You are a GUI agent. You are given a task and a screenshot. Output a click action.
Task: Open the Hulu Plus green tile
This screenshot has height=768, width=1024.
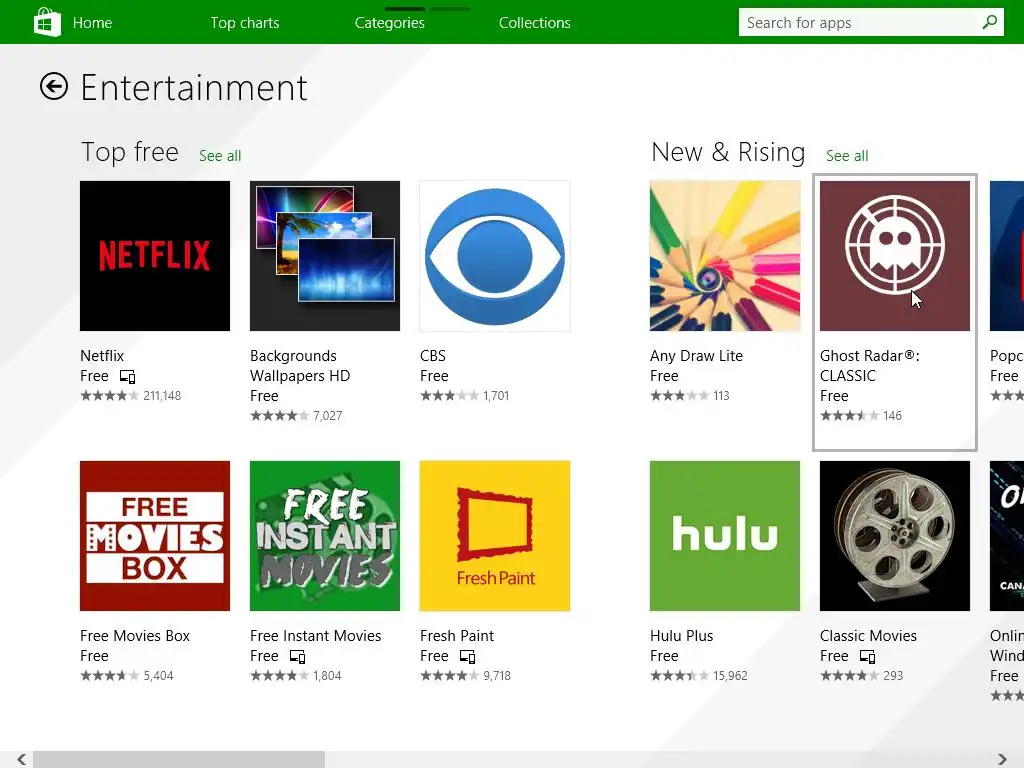pos(725,536)
